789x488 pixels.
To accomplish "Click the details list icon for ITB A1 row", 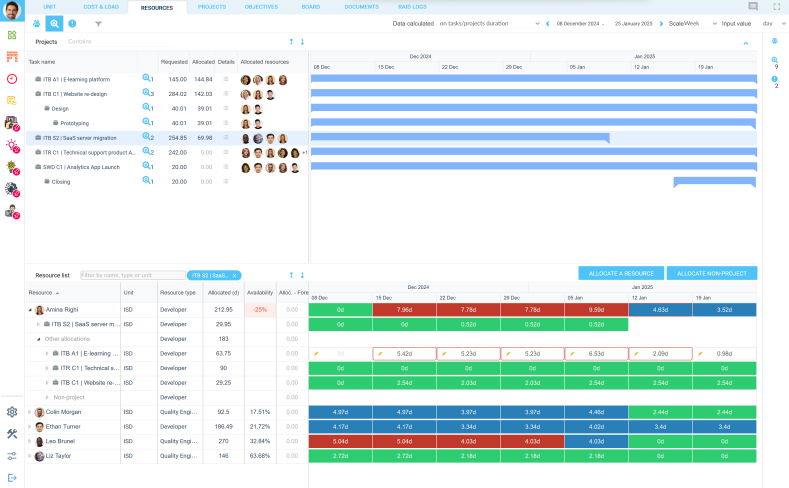I will coord(226,79).
